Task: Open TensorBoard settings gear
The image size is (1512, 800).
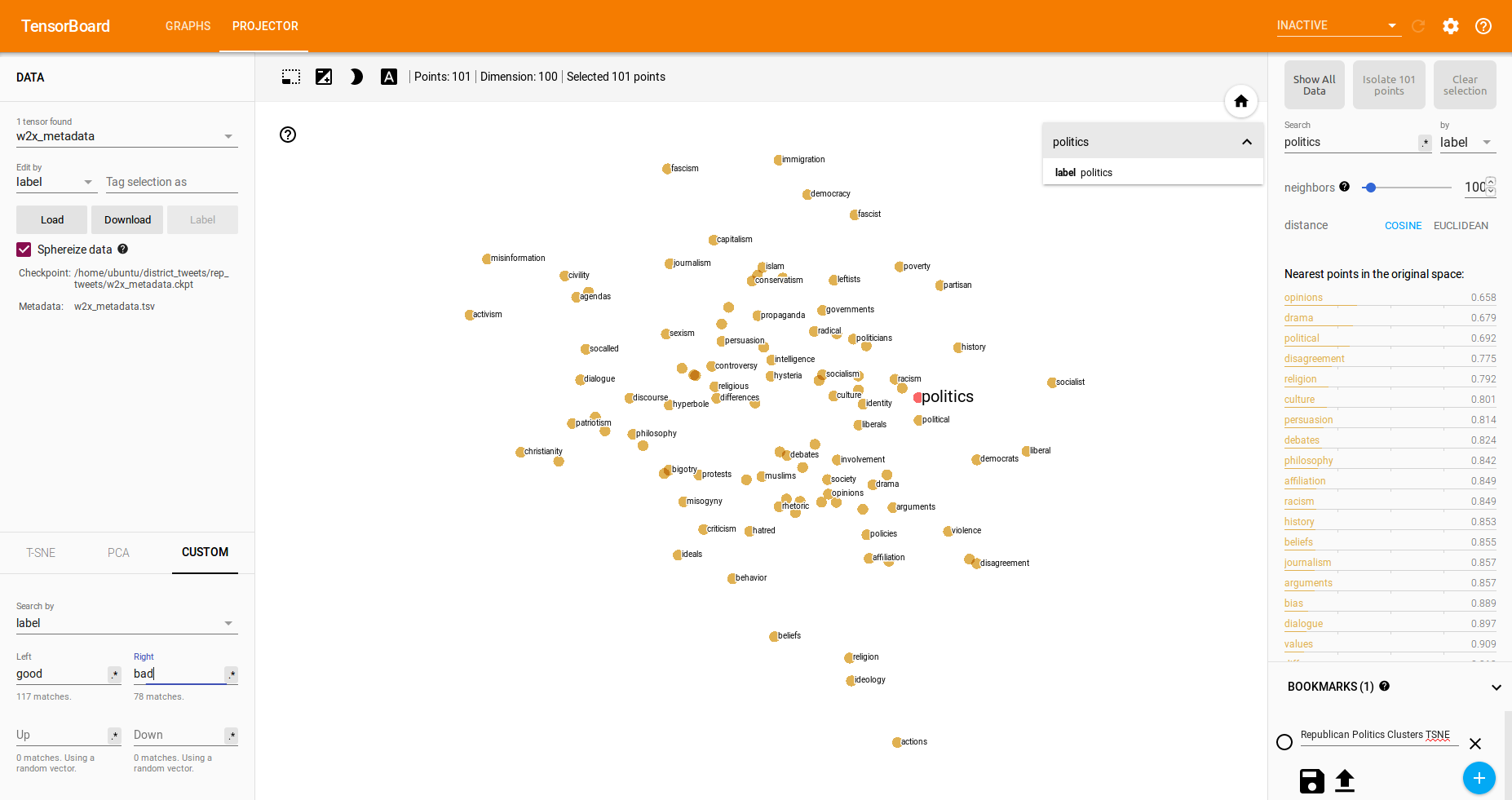Action: (1451, 26)
